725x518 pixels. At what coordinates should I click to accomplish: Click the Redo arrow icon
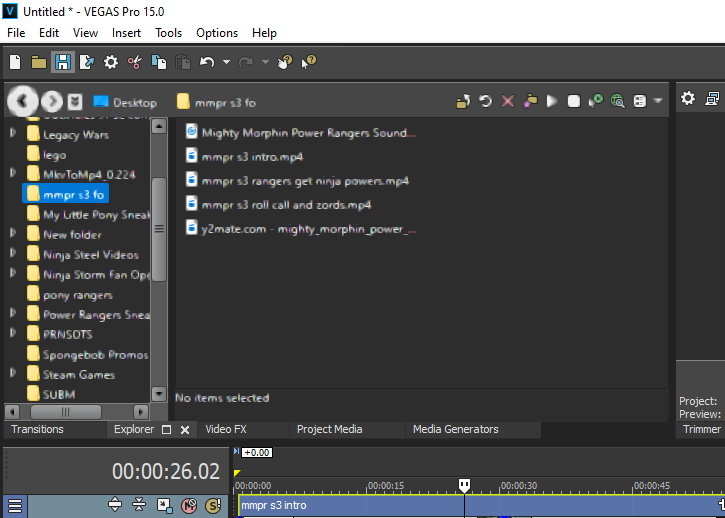tap(246, 62)
